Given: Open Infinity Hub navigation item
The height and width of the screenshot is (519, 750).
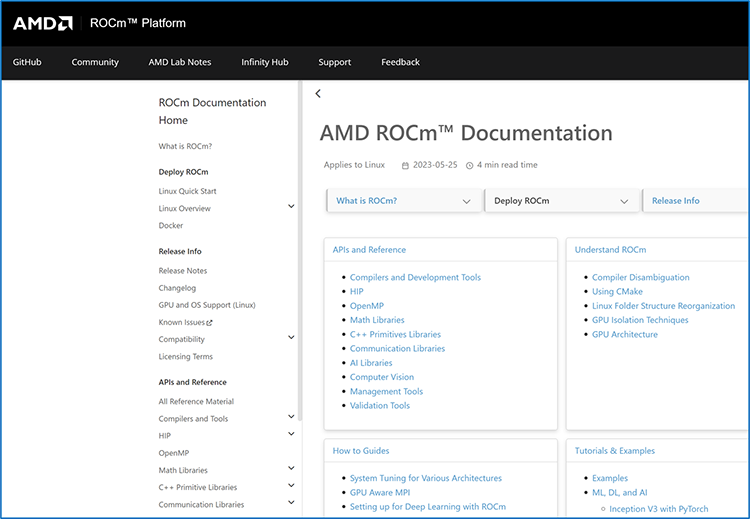Looking at the screenshot, I should click(265, 62).
